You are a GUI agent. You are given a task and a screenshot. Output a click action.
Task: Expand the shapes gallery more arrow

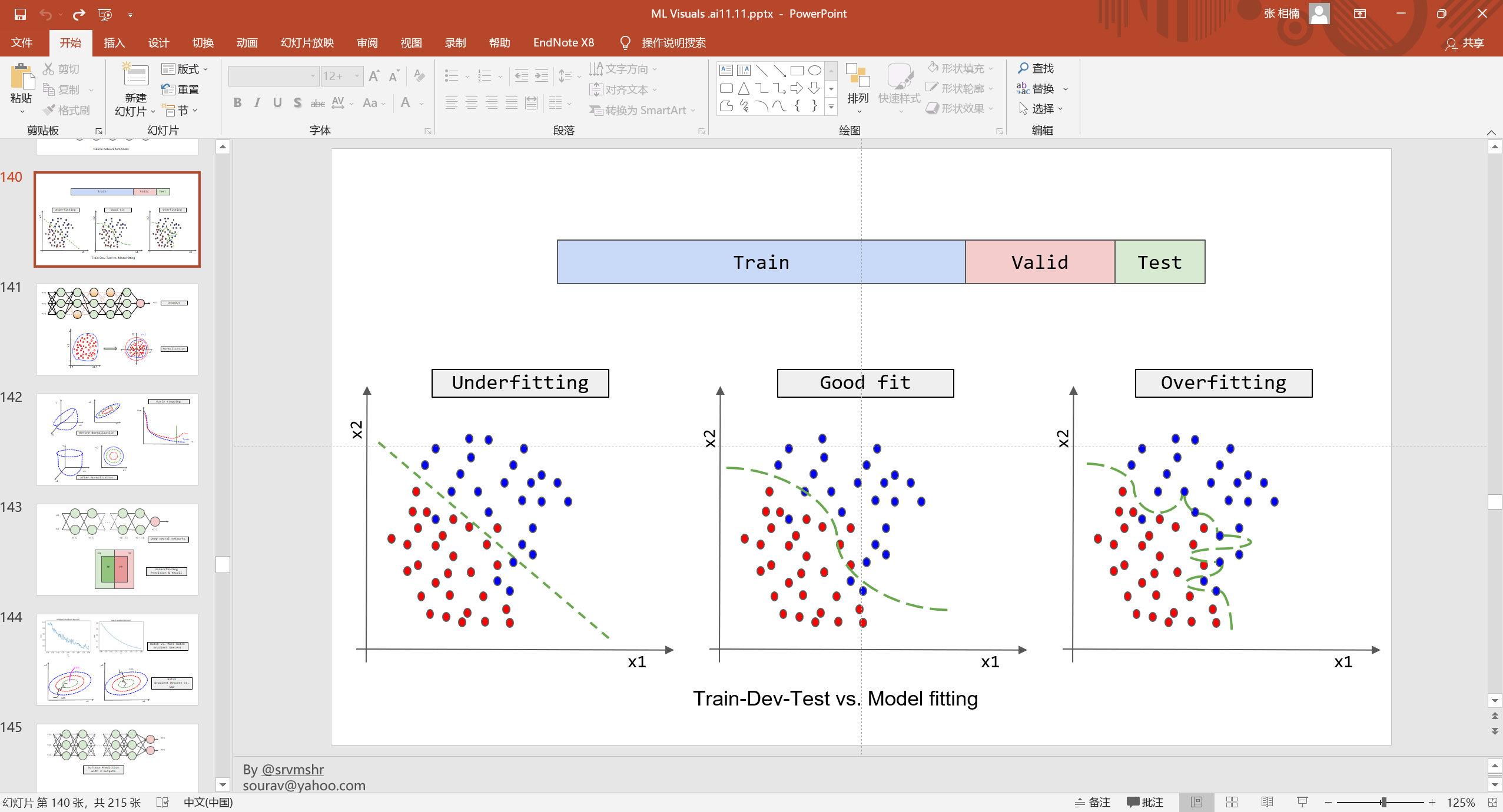[x=831, y=107]
